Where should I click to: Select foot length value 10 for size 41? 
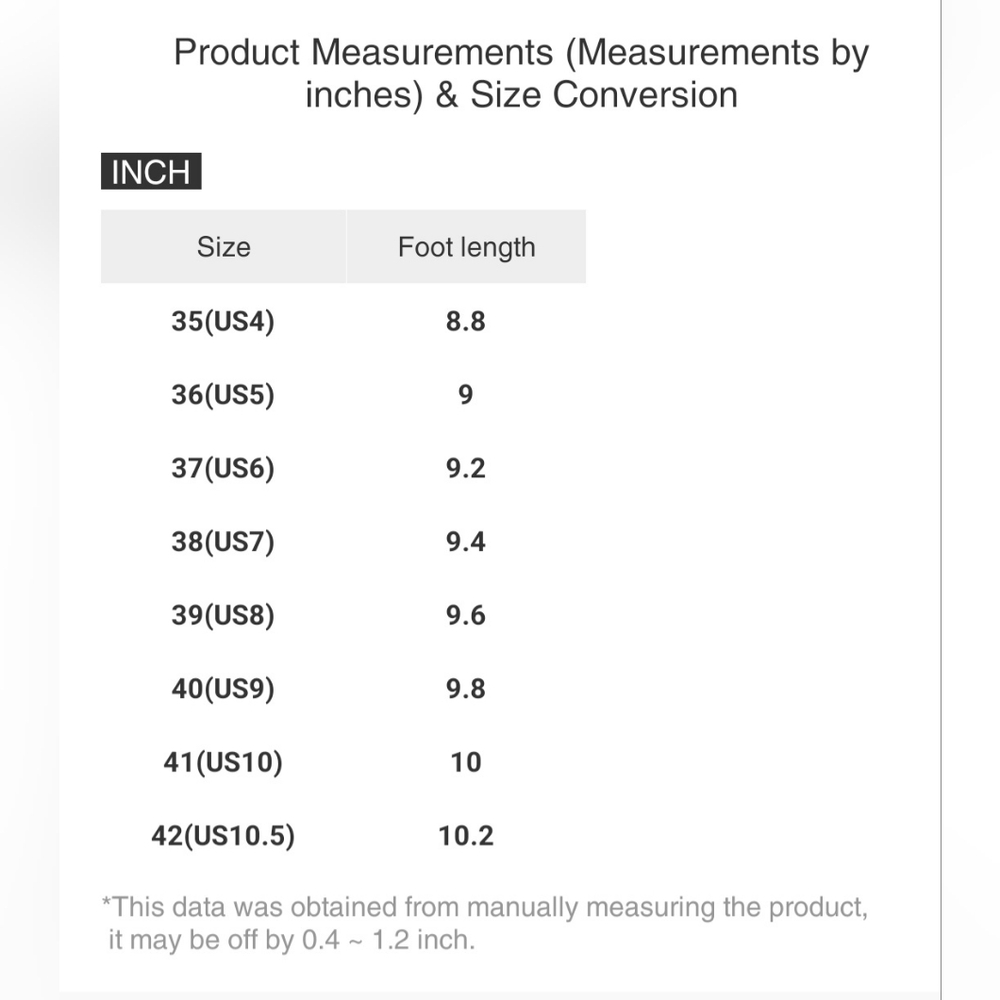coord(466,762)
